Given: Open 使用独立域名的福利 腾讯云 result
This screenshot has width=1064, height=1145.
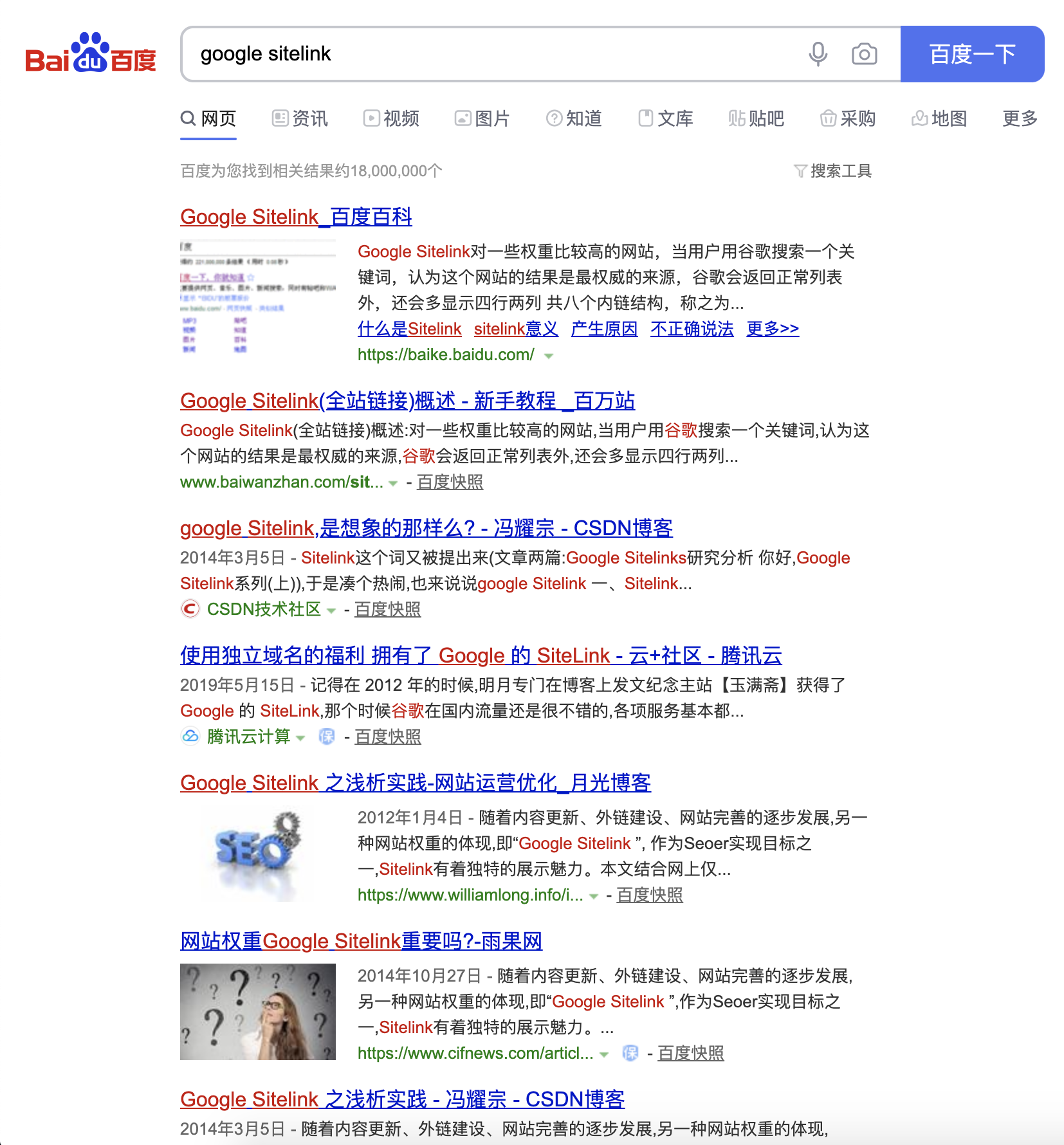Looking at the screenshot, I should pos(481,655).
